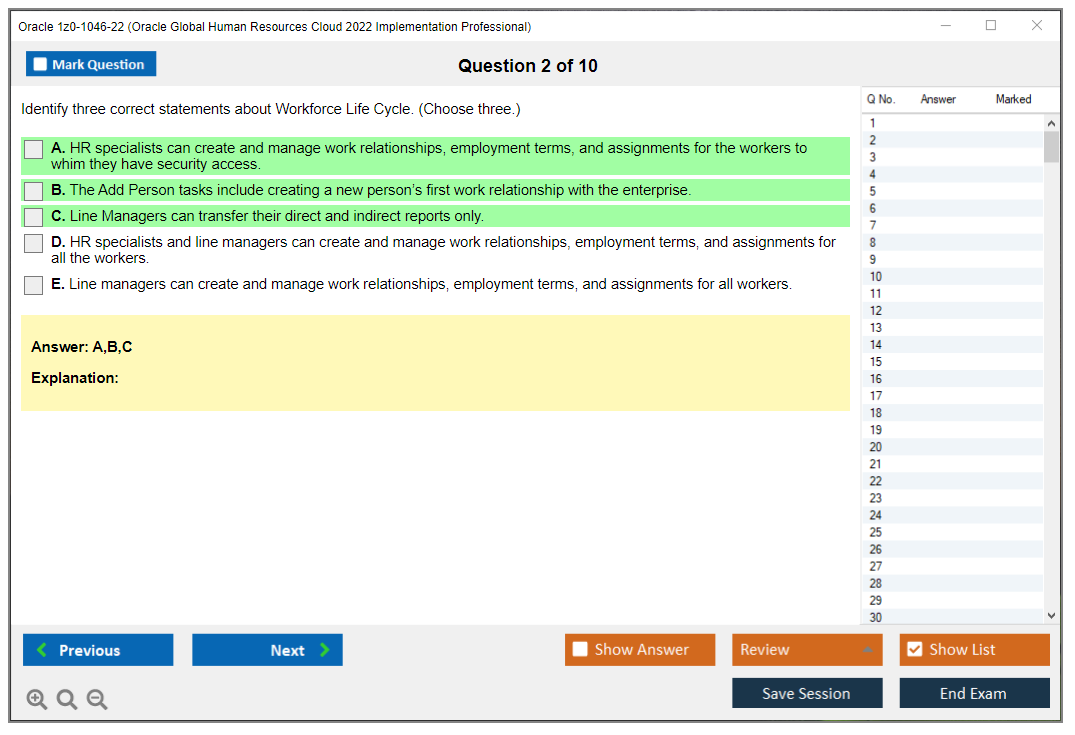Click the question list scrollbar down arrow

(x=1051, y=615)
